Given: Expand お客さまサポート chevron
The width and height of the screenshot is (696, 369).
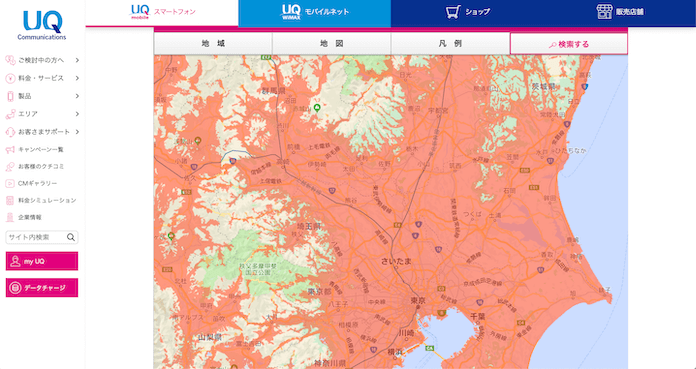Looking at the screenshot, I should pyautogui.click(x=77, y=132).
